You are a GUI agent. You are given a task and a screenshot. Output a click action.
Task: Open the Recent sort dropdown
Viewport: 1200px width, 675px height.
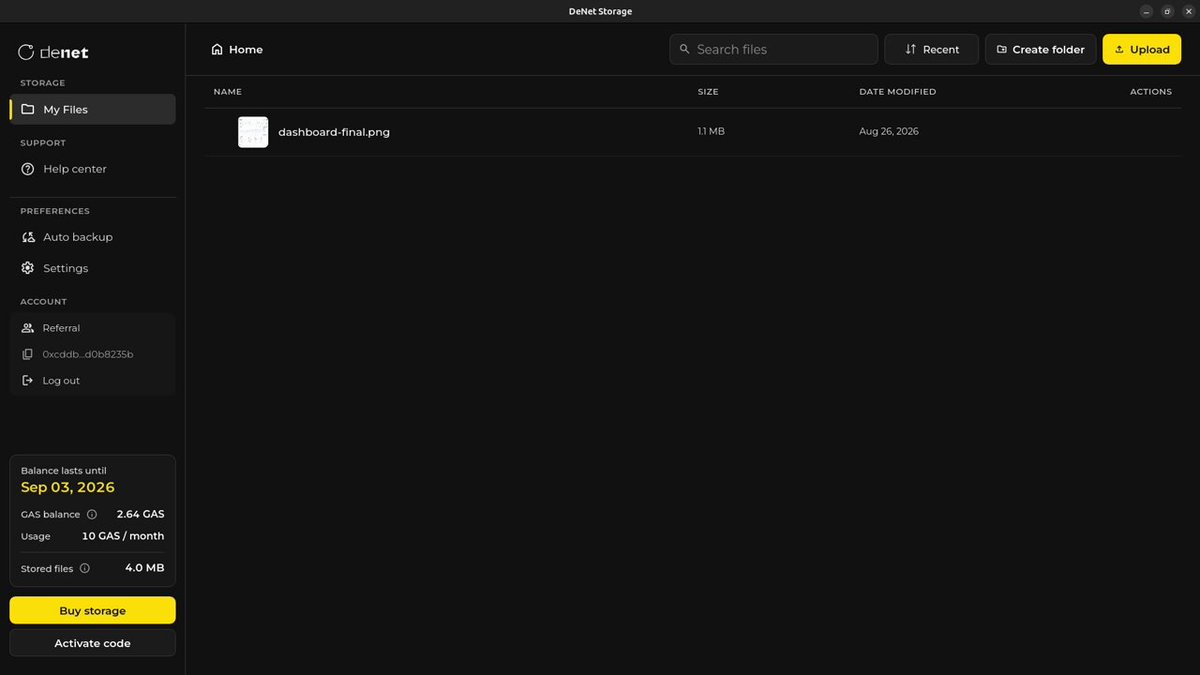pyautogui.click(x=932, y=49)
